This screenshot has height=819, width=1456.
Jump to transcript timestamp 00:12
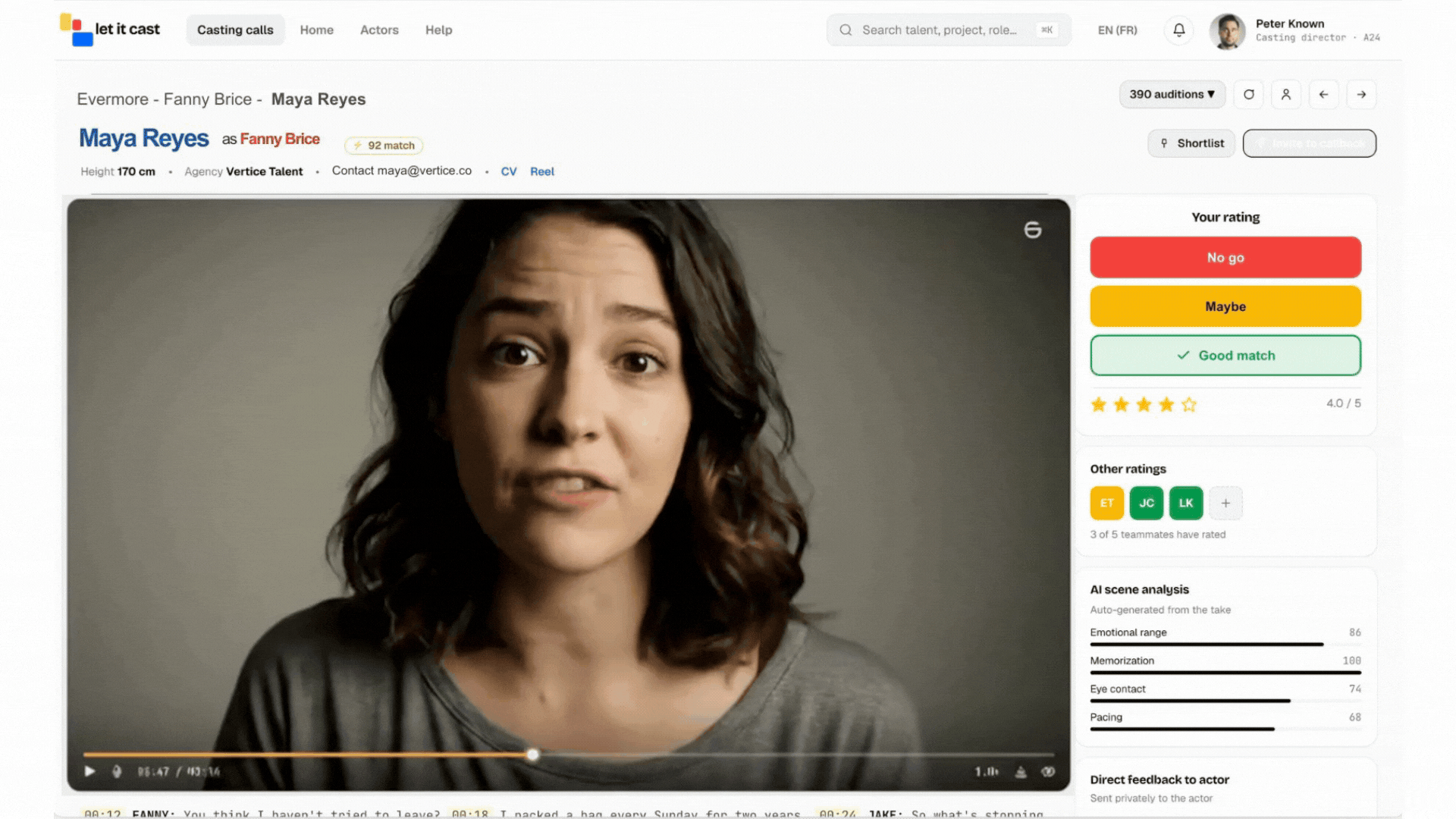102,814
